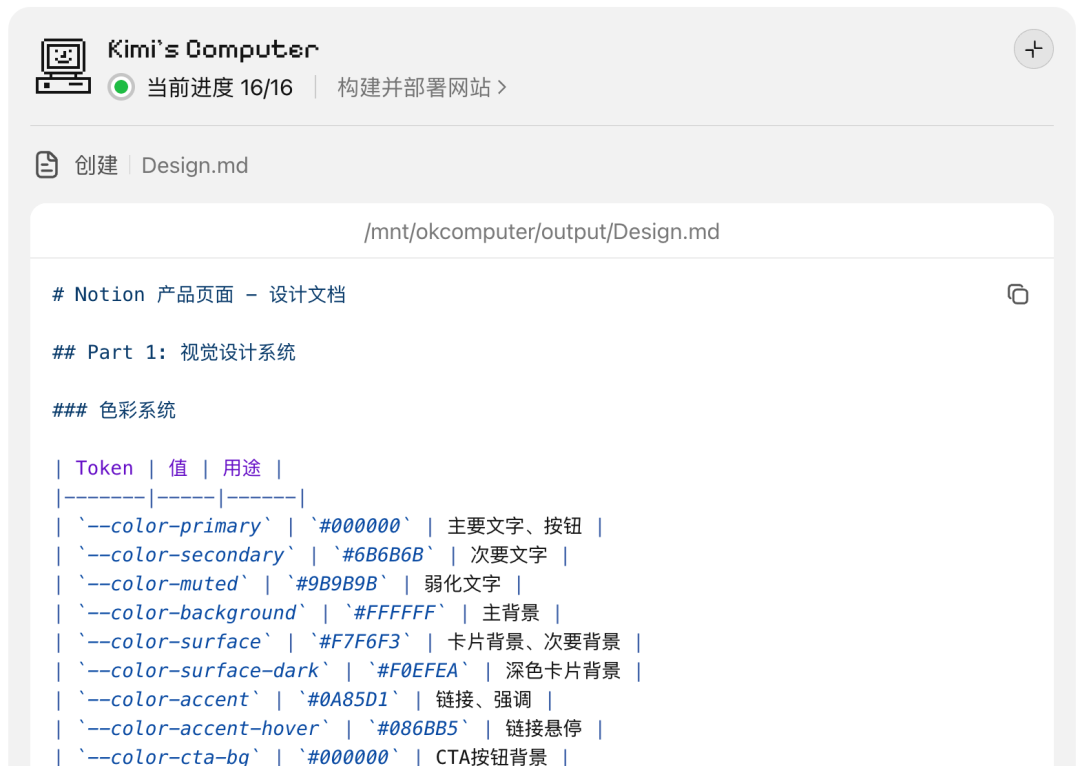Image resolution: width=1080 pixels, height=766 pixels.
Task: Expand the 构建并部署网站 chevron arrow
Action: pyautogui.click(x=502, y=88)
